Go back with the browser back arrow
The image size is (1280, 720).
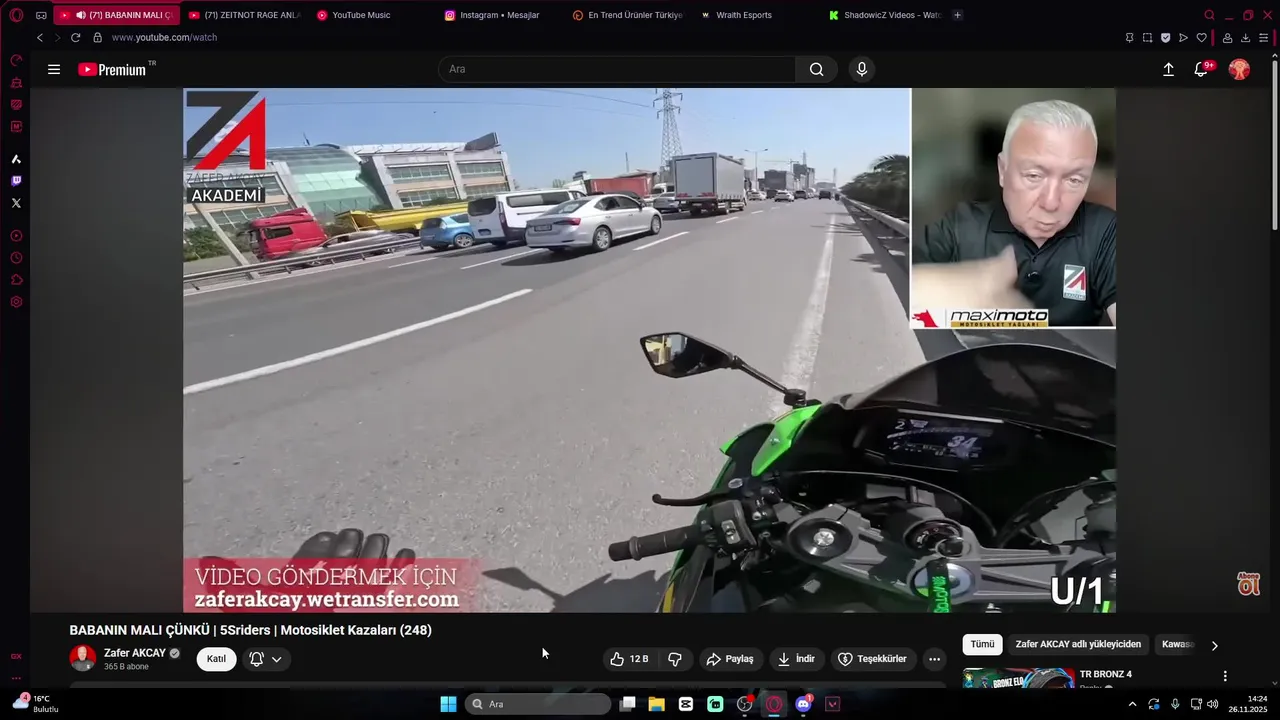(40, 37)
